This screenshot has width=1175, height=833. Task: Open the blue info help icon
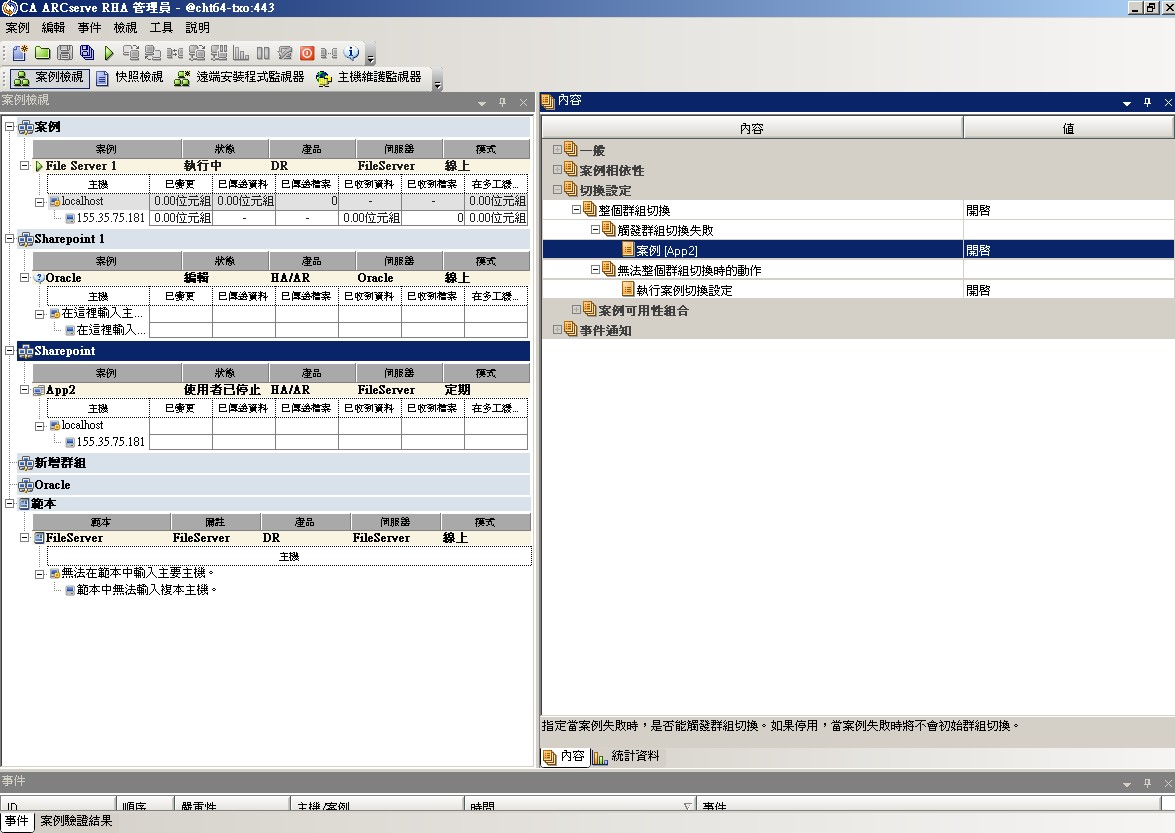click(351, 53)
